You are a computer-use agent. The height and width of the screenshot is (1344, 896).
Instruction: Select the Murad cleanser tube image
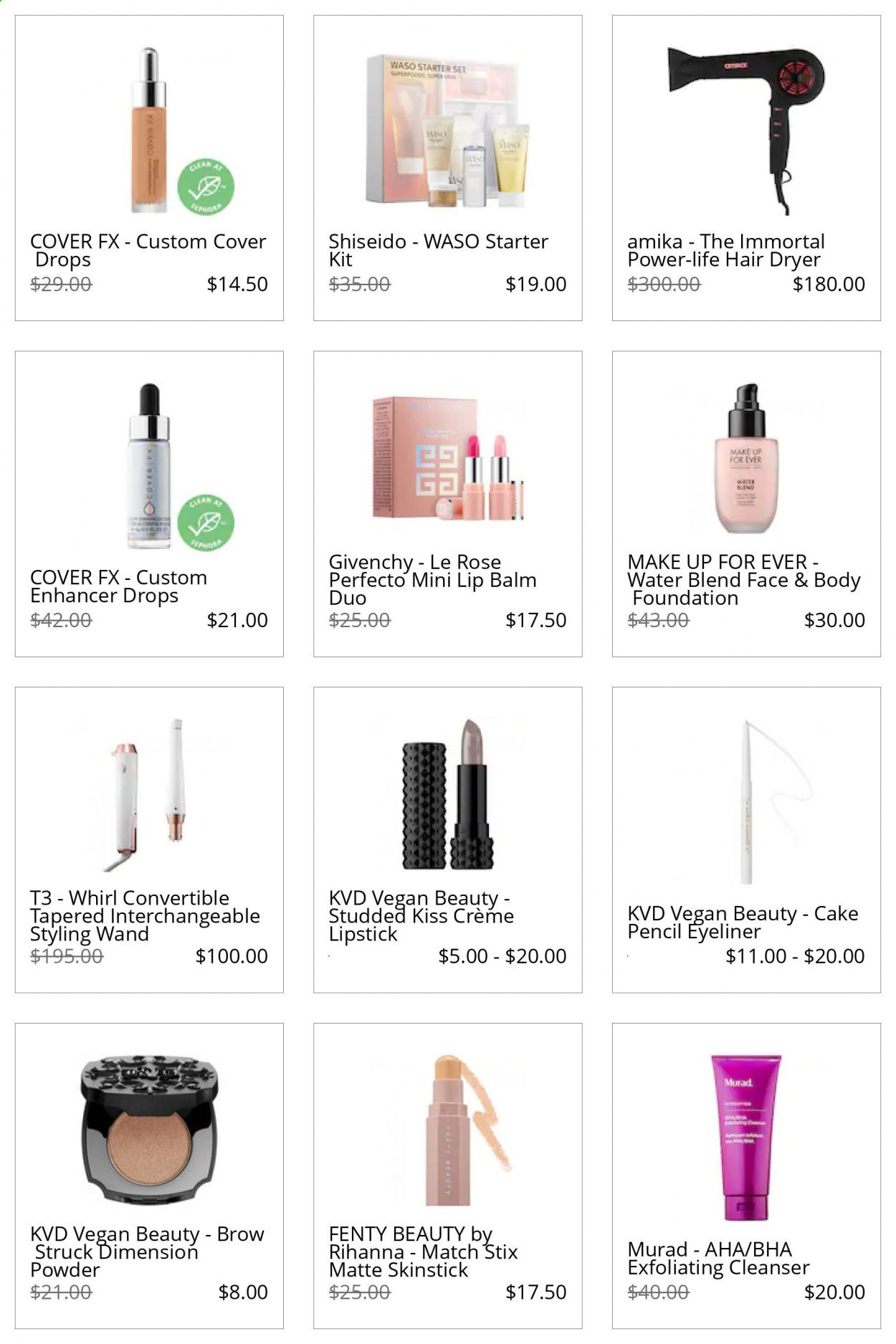[x=745, y=1137]
